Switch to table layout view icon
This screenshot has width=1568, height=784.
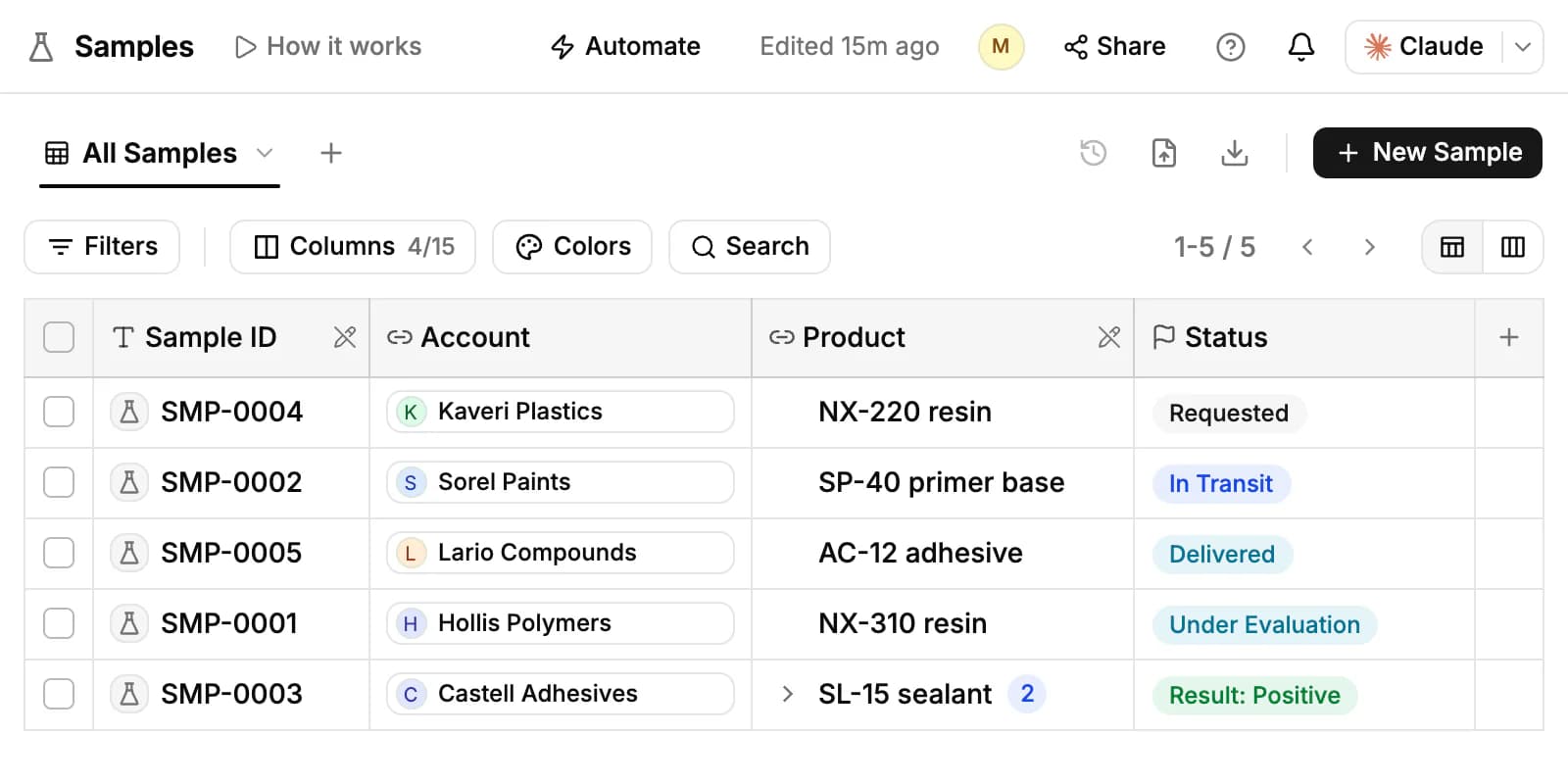point(1452,247)
